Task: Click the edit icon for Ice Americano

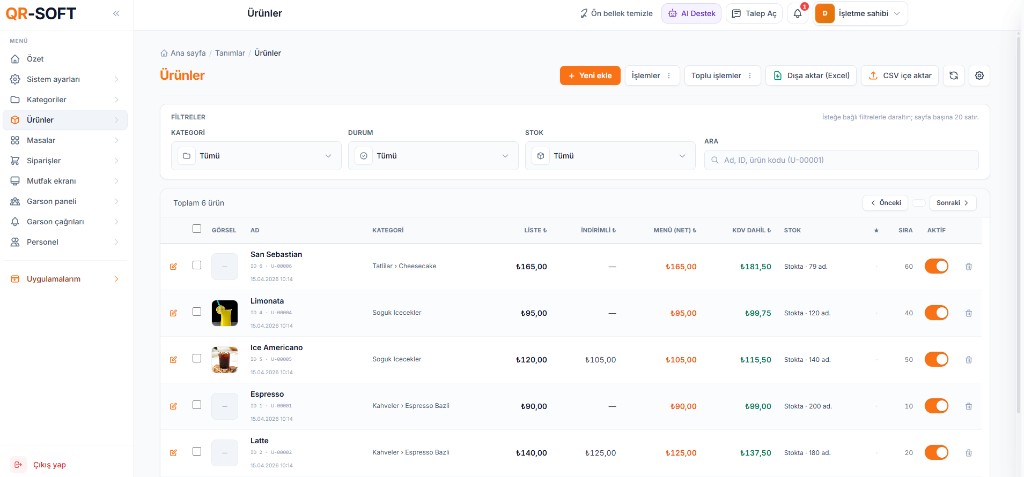Action: coord(173,359)
